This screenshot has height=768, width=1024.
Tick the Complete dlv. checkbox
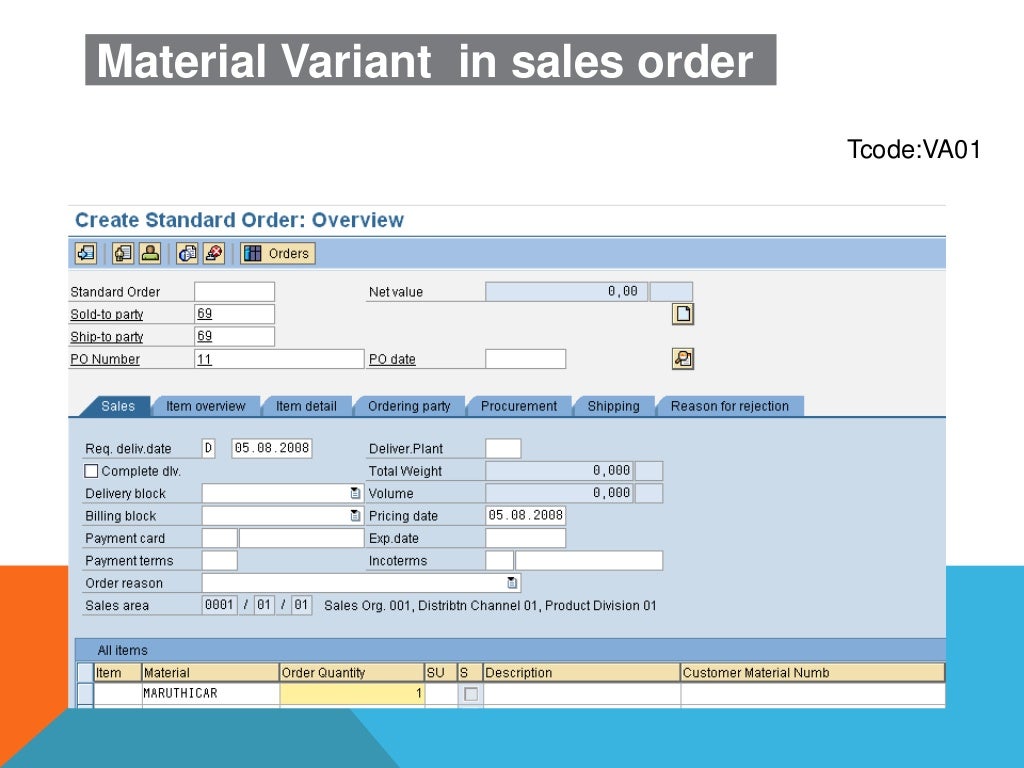[91, 471]
